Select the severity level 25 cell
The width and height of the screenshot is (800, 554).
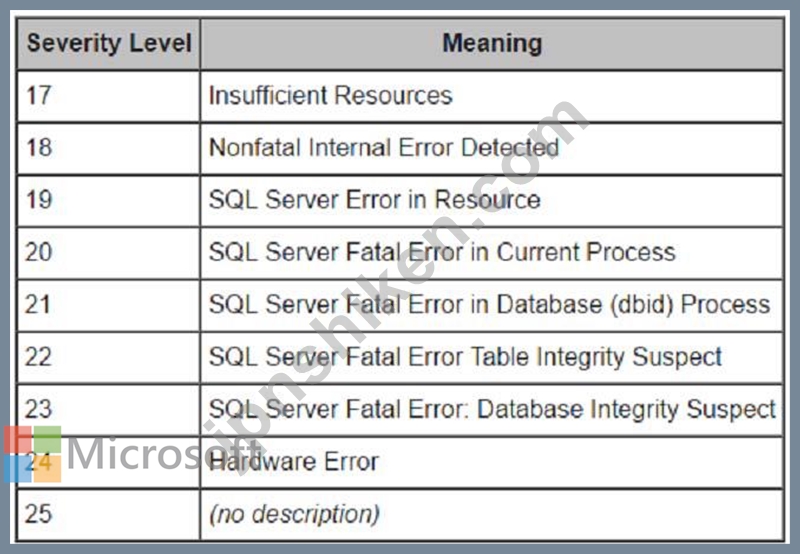coord(108,514)
